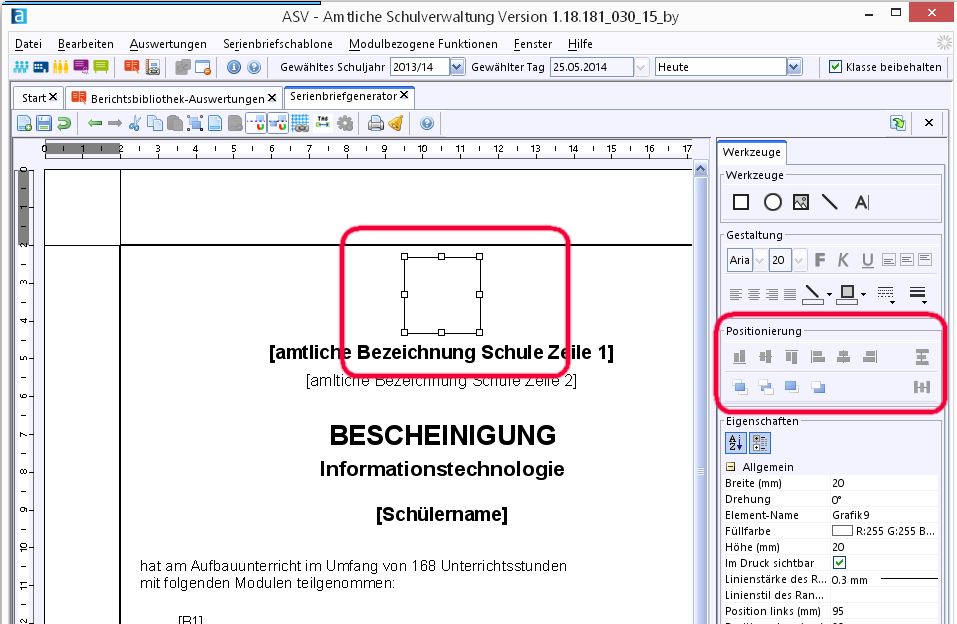Click the Füllfarbe white swatch

(x=842, y=531)
